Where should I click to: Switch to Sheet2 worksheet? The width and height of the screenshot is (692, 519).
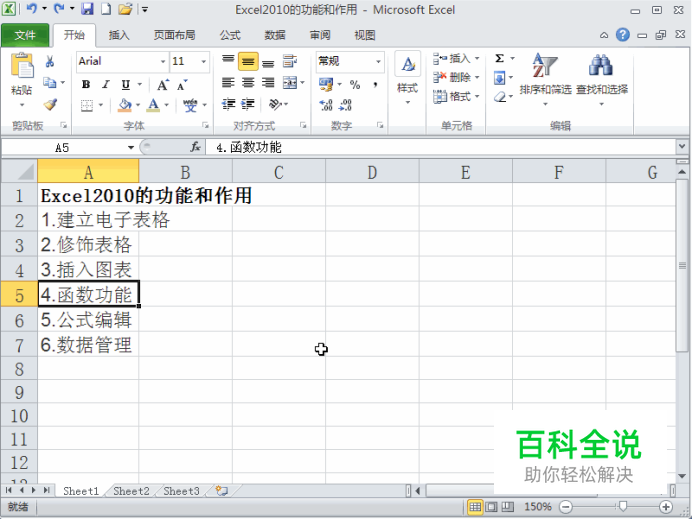131,491
